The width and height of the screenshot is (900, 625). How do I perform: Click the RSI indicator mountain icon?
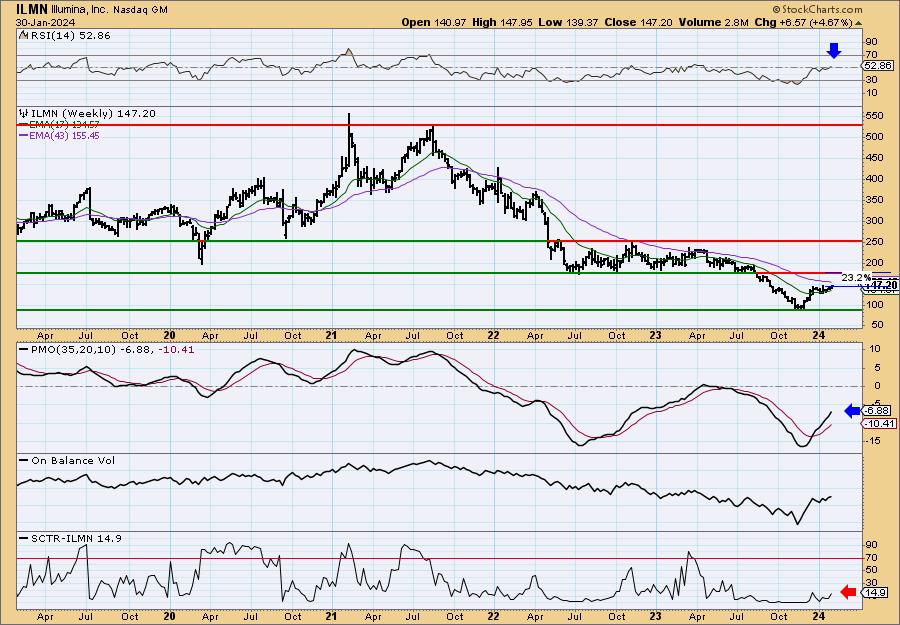click(x=23, y=36)
